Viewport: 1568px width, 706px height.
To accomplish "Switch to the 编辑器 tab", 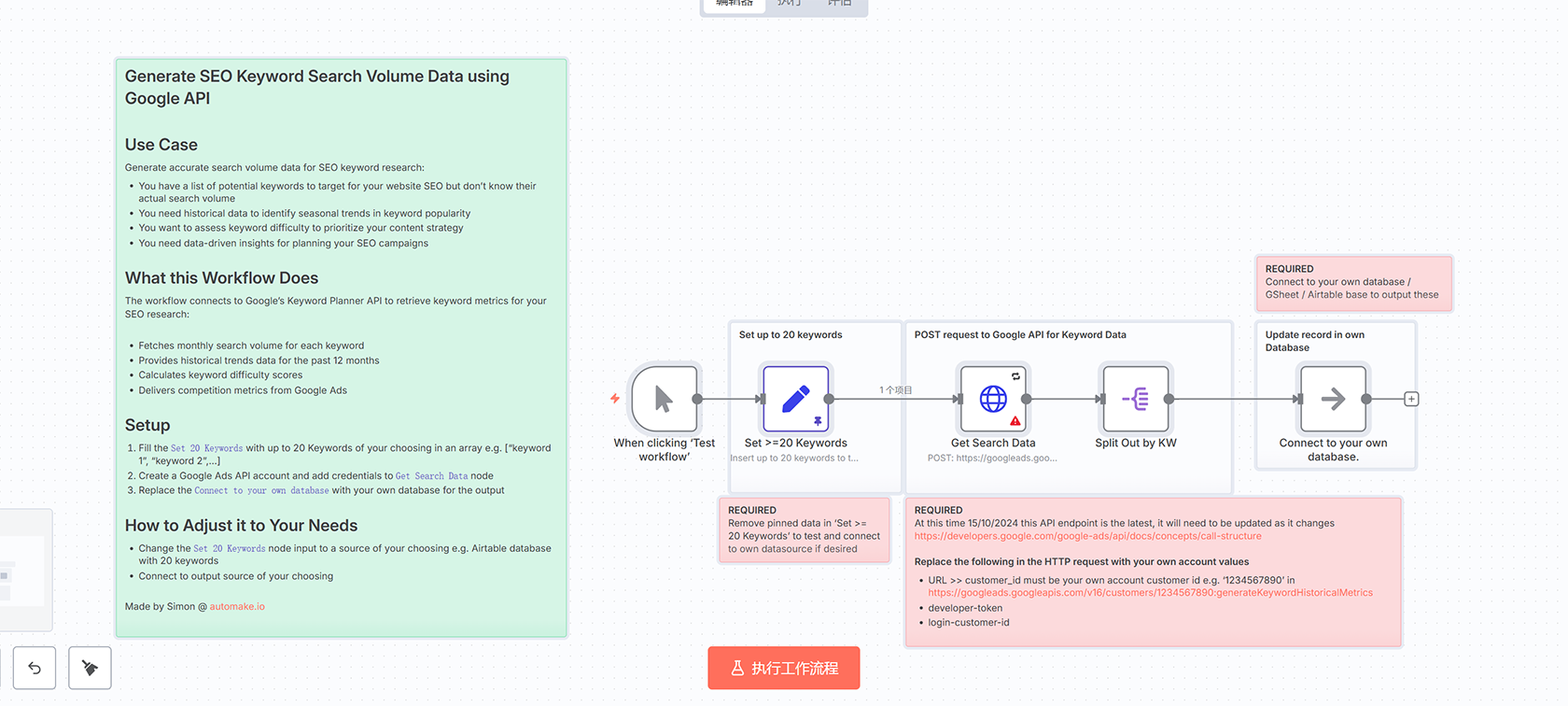I will click(x=734, y=4).
